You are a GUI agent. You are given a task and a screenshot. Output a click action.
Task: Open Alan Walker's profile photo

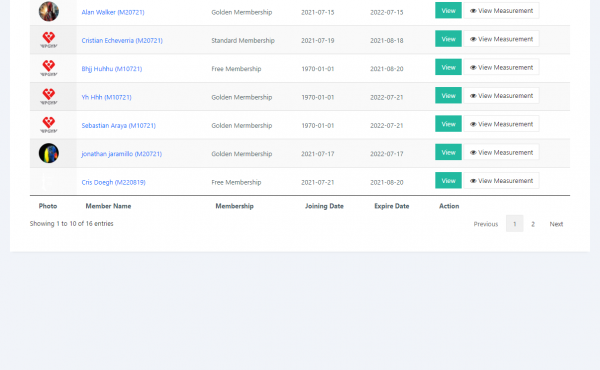(x=49, y=11)
